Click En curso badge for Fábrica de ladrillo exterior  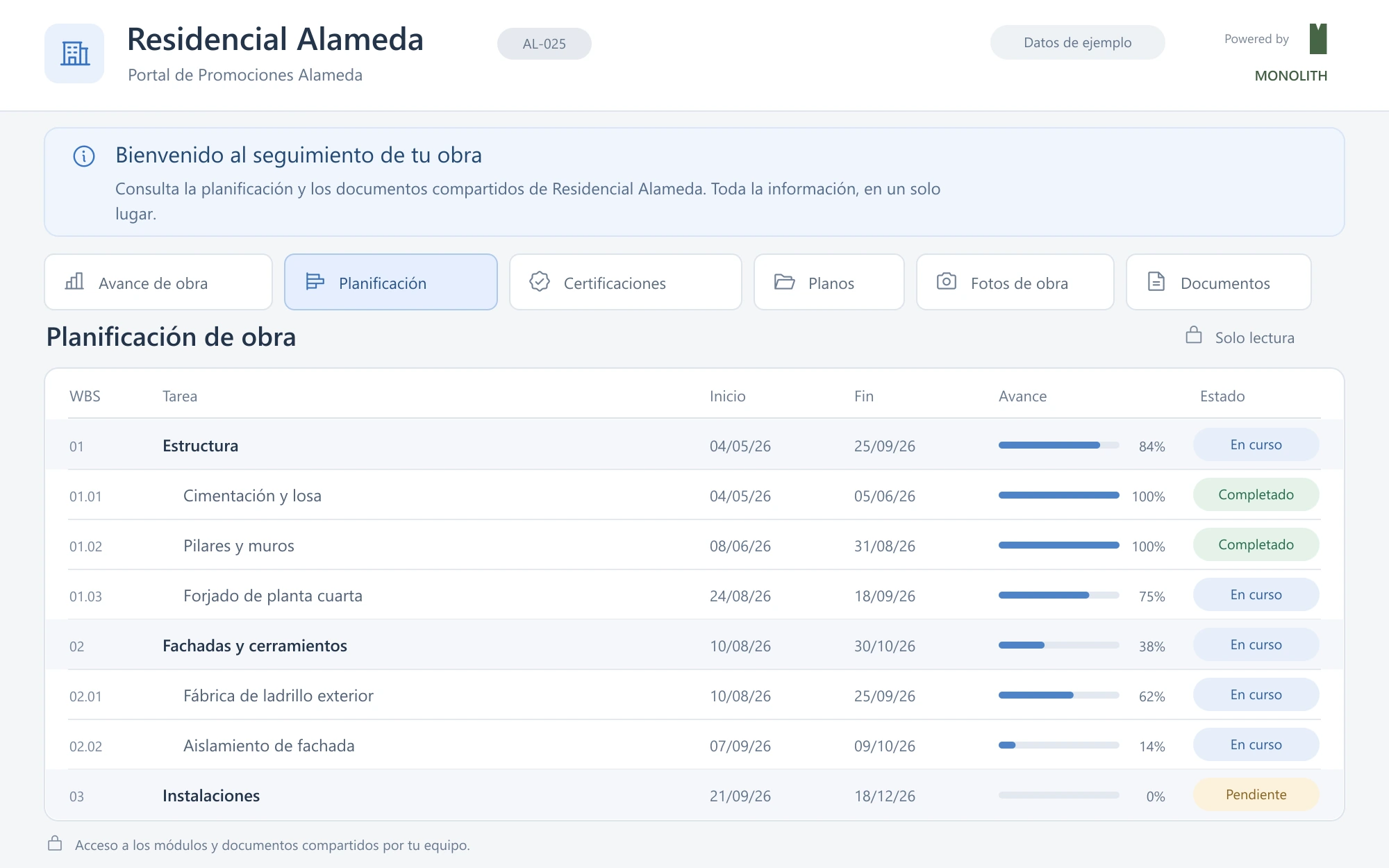[1256, 694]
